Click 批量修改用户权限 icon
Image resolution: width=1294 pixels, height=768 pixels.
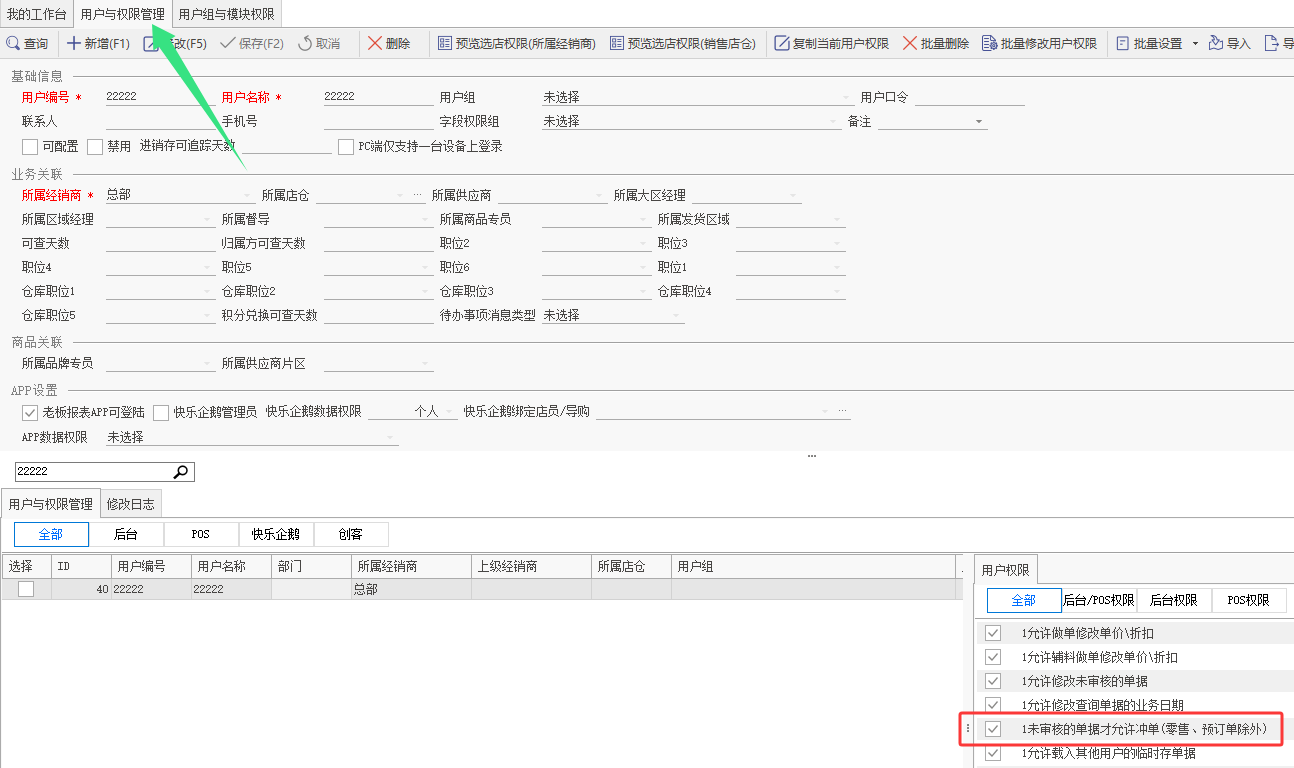click(989, 44)
